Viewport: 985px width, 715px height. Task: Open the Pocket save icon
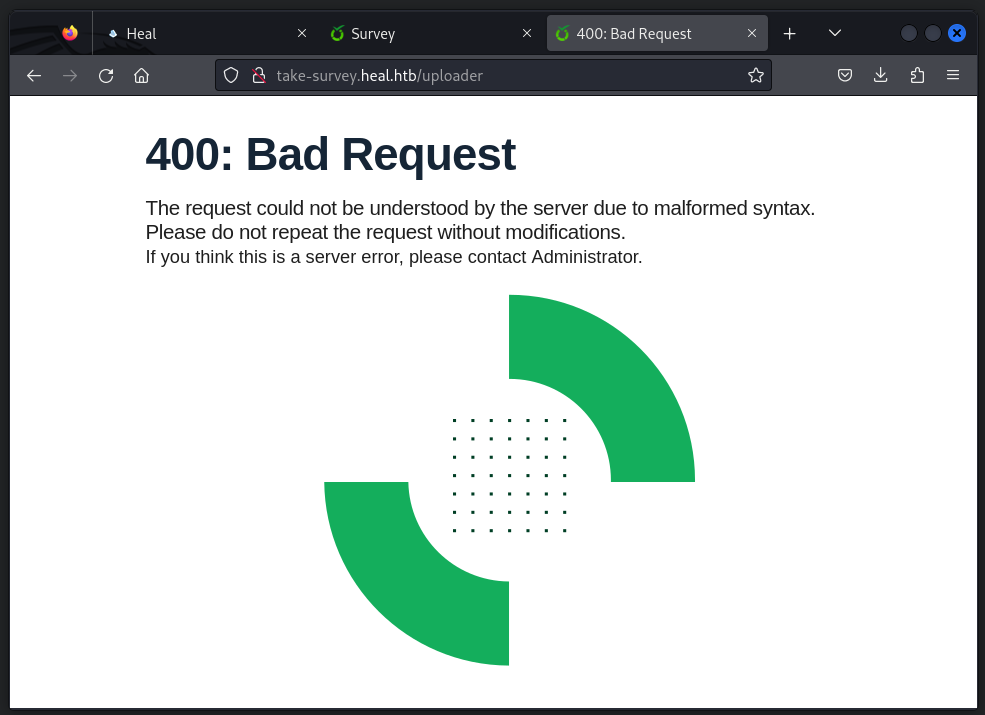point(845,75)
